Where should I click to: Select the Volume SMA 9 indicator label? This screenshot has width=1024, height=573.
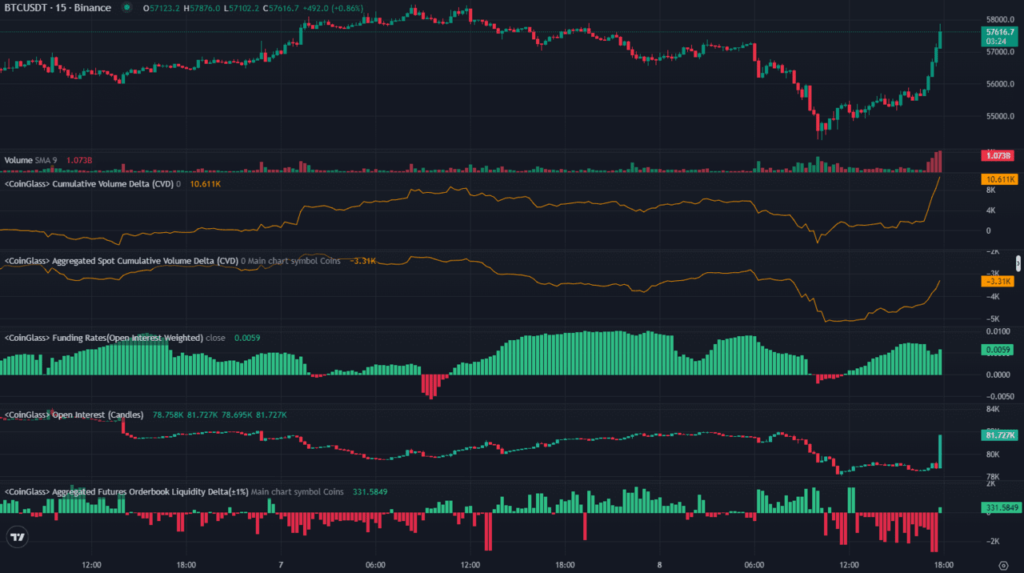(31, 160)
